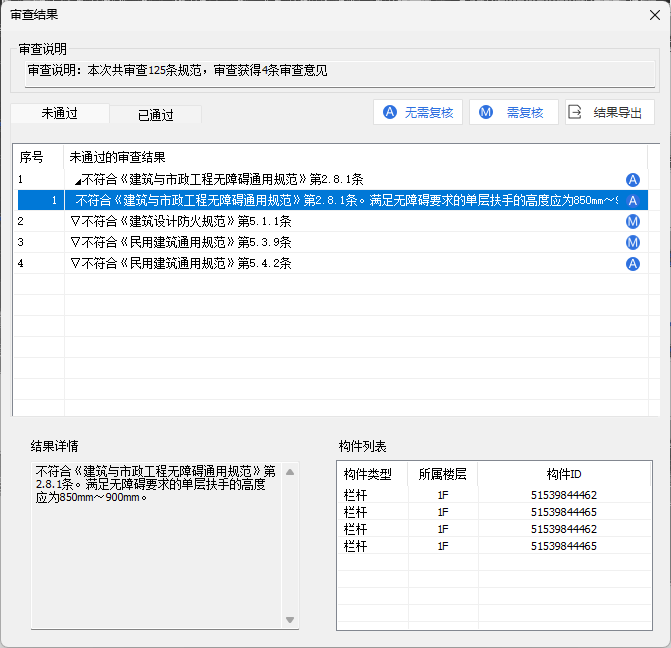Image resolution: width=671 pixels, height=648 pixels.
Task: Click the 无需复核 button
Action: coord(417,113)
